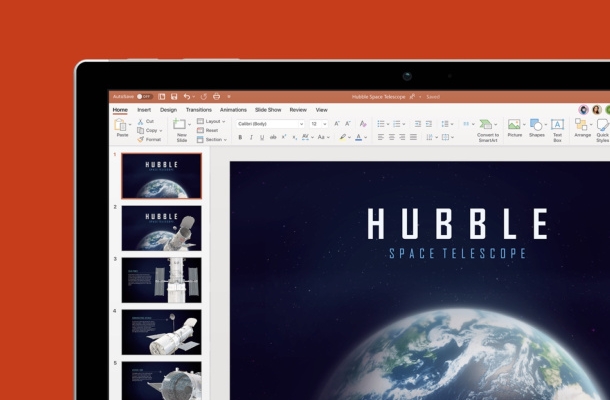Click the Redo icon
The width and height of the screenshot is (610, 400).
tap(203, 96)
